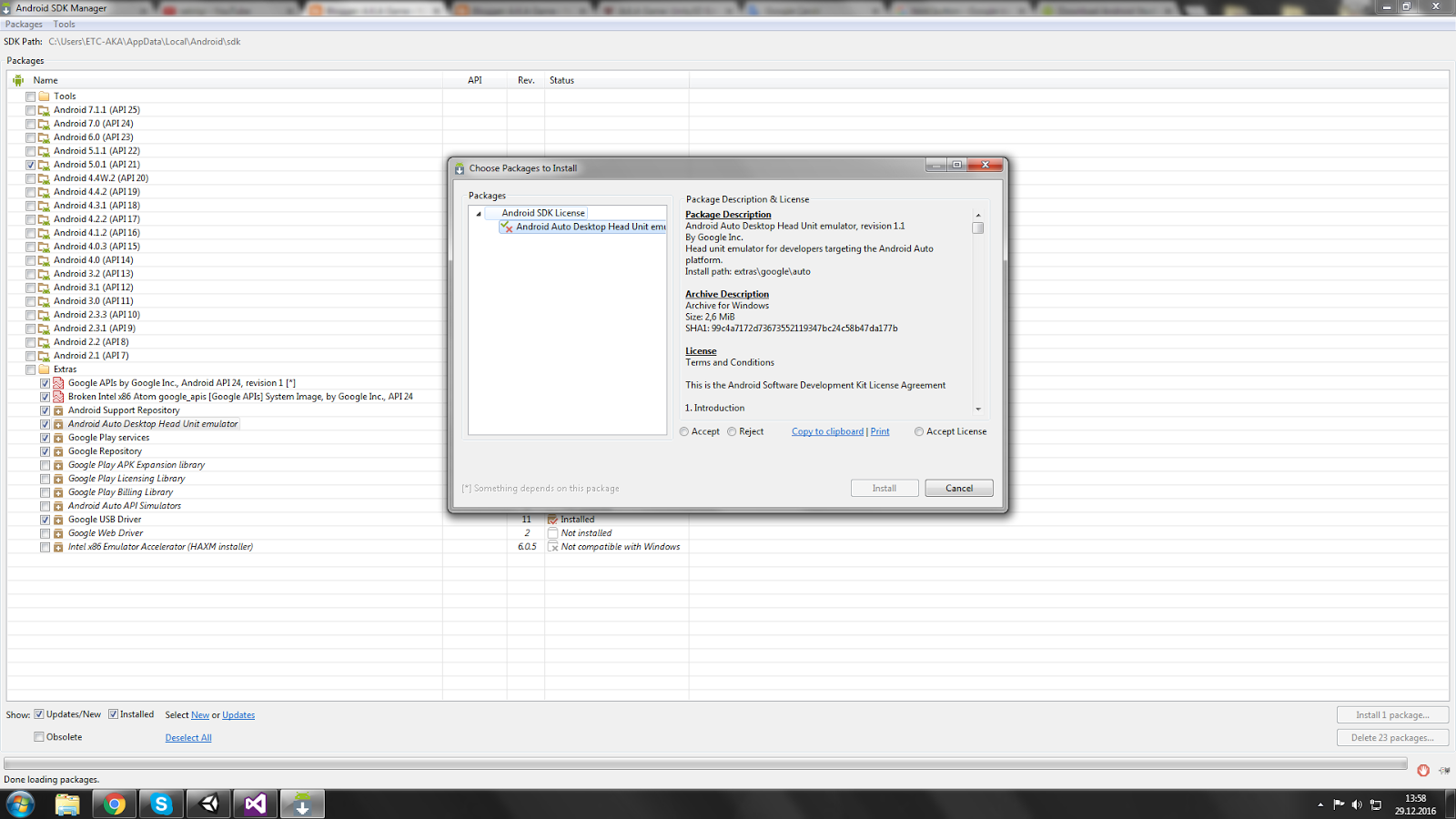The image size is (1456, 819).
Task: Toggle the Installed show filter checkbox
Action: pos(113,714)
